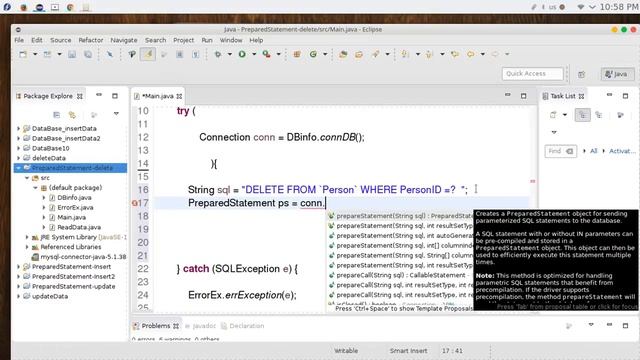640x360 pixels.
Task: Expand the deleteData project
Action: point(18,158)
